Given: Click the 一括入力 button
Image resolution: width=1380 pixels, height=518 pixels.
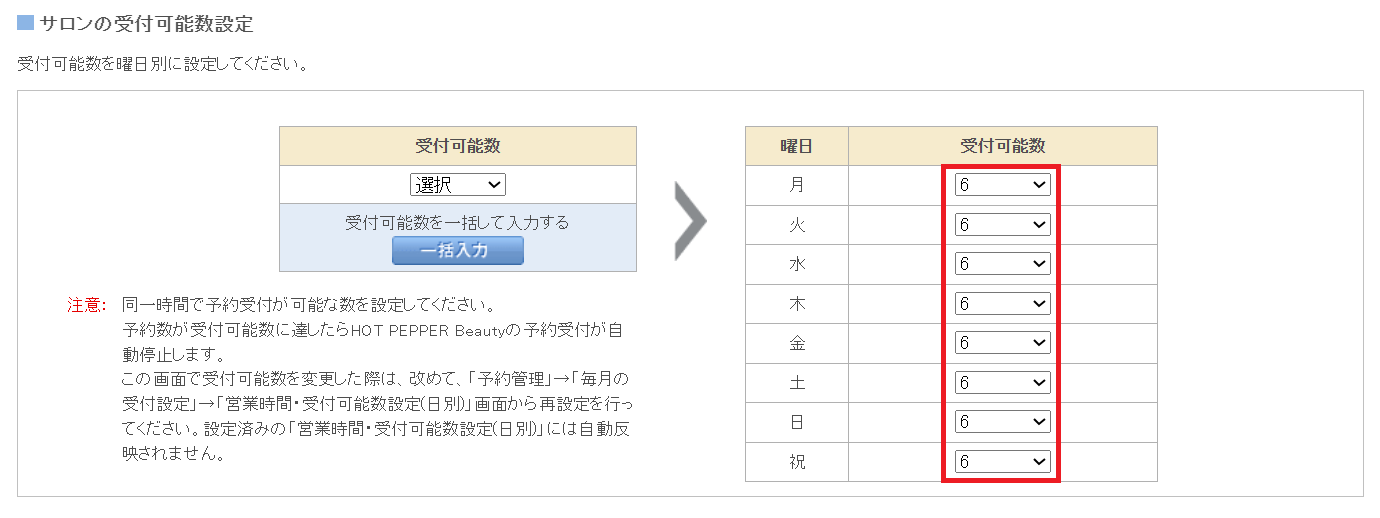Looking at the screenshot, I should [458, 250].
